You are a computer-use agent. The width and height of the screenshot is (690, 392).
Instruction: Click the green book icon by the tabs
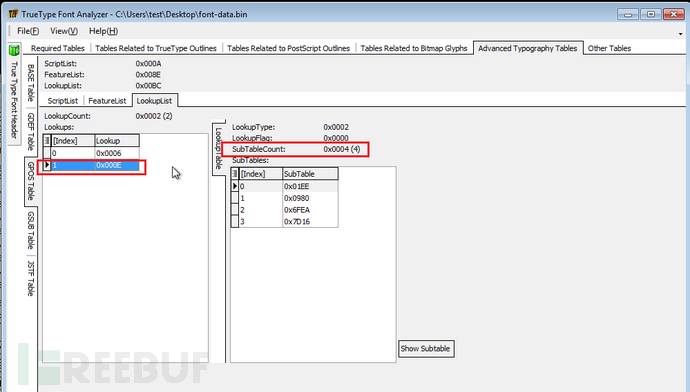14,50
